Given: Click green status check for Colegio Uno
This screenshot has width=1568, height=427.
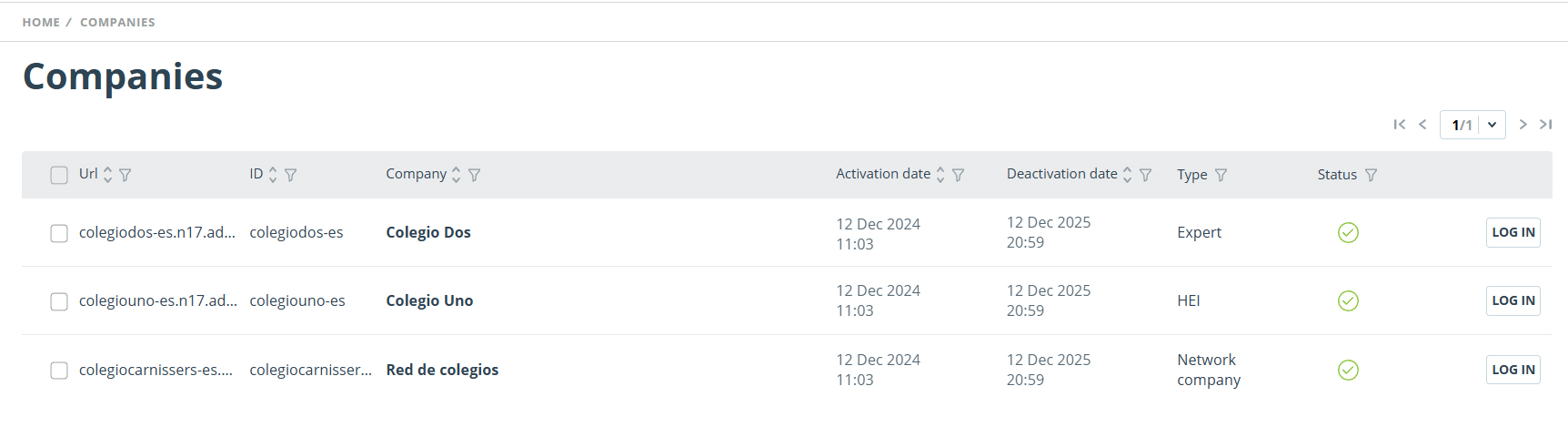Looking at the screenshot, I should [1348, 300].
